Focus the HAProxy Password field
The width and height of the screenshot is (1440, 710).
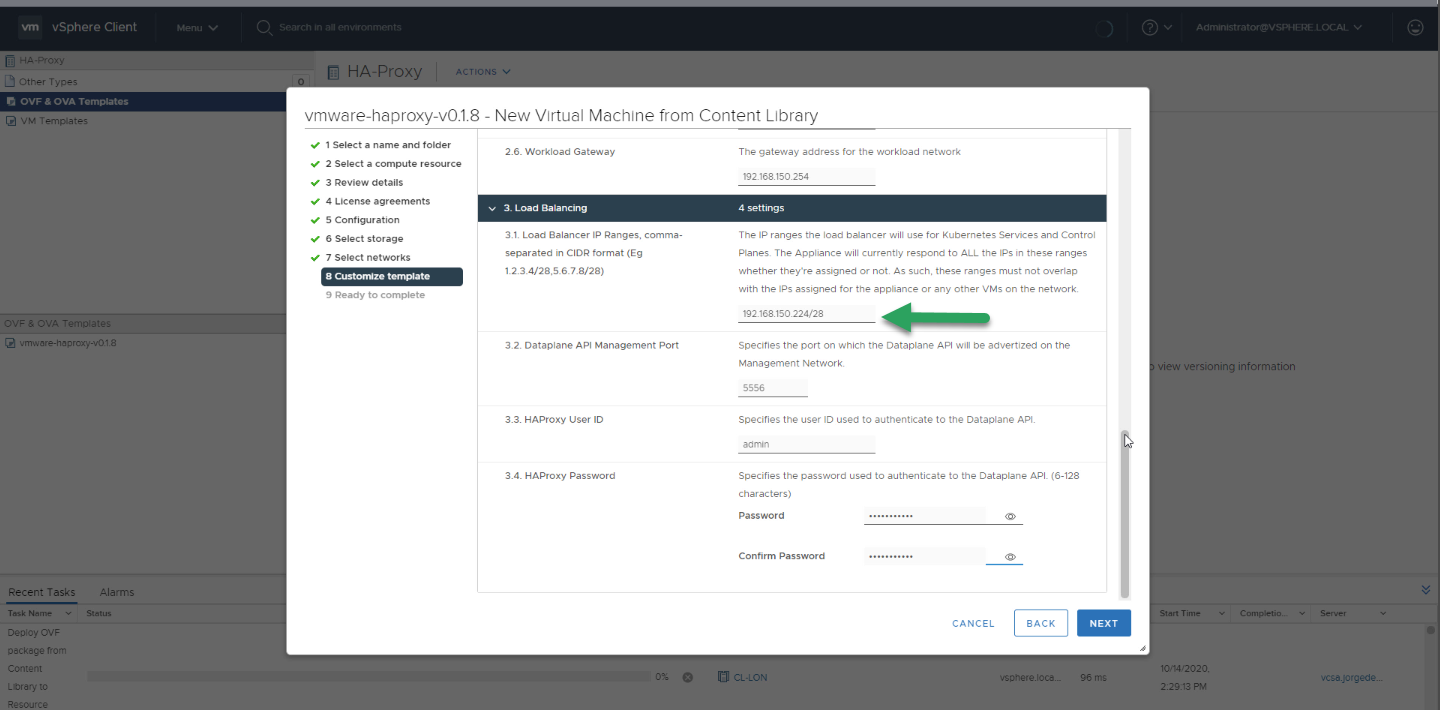click(925, 516)
